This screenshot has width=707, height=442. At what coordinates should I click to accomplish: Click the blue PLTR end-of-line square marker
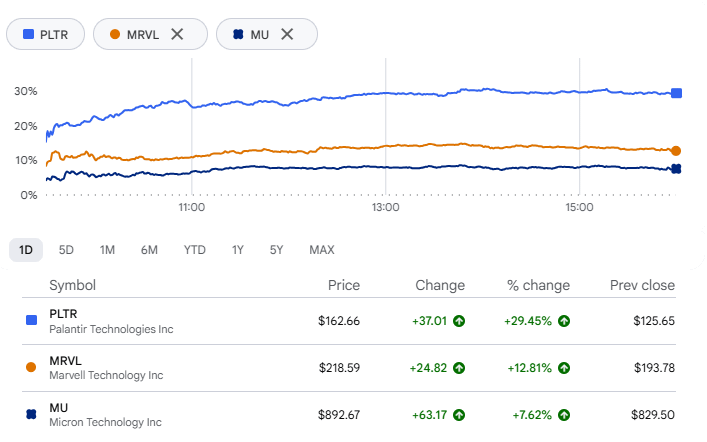coord(676,93)
